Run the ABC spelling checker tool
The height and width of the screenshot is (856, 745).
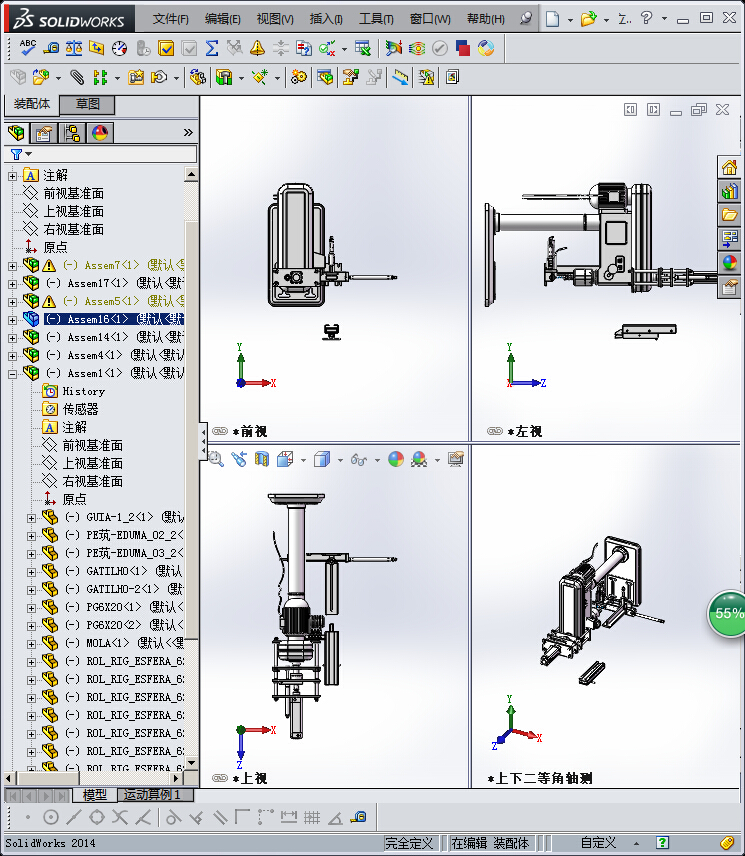[x=27, y=48]
